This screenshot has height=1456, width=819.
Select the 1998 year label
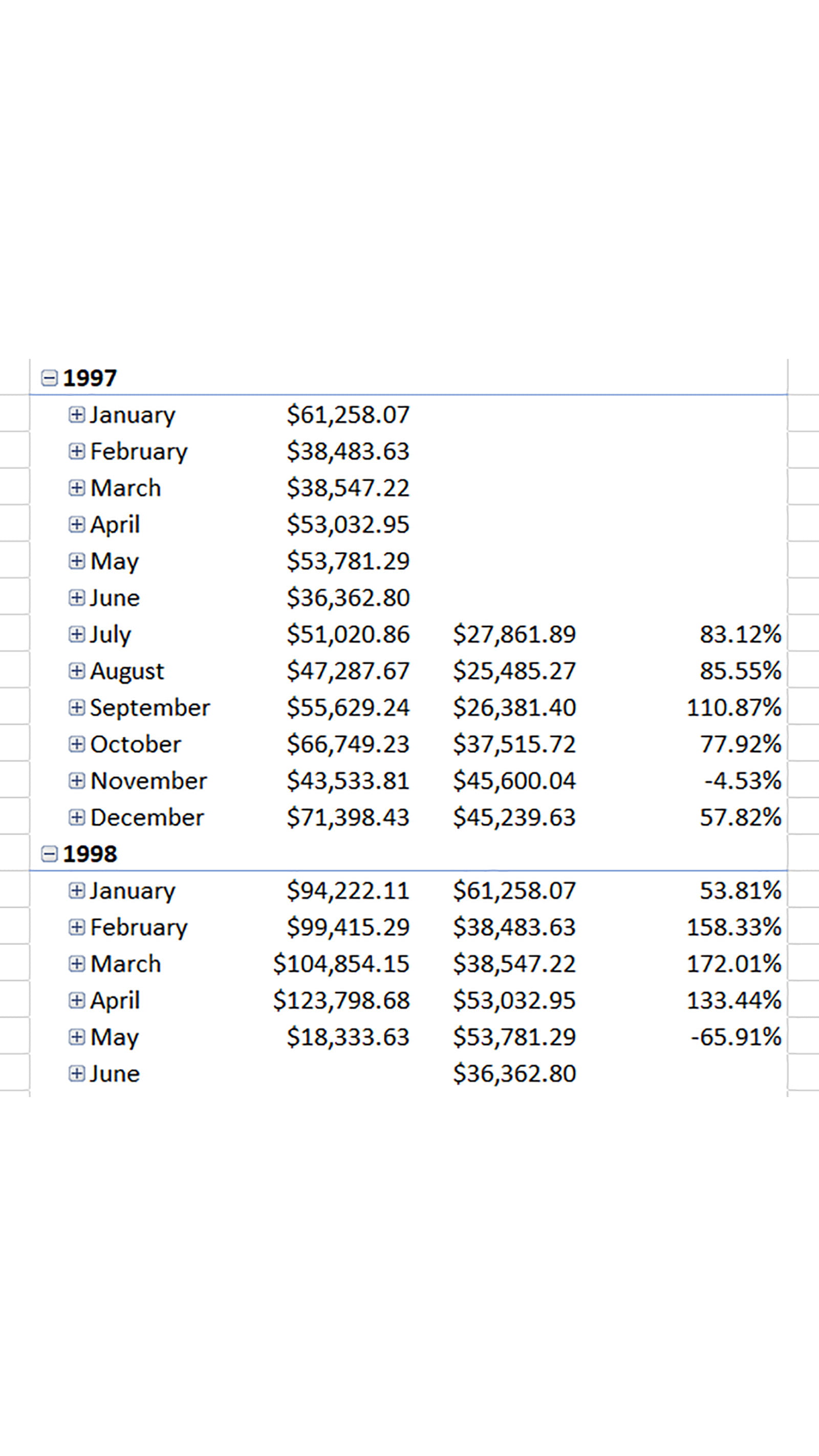coord(90,854)
